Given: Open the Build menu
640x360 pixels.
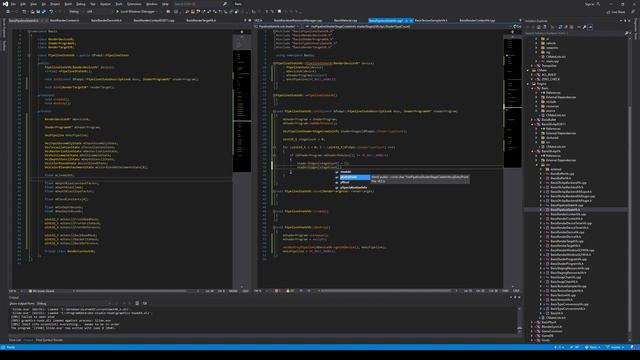Looking at the screenshot, I should click(68, 4).
